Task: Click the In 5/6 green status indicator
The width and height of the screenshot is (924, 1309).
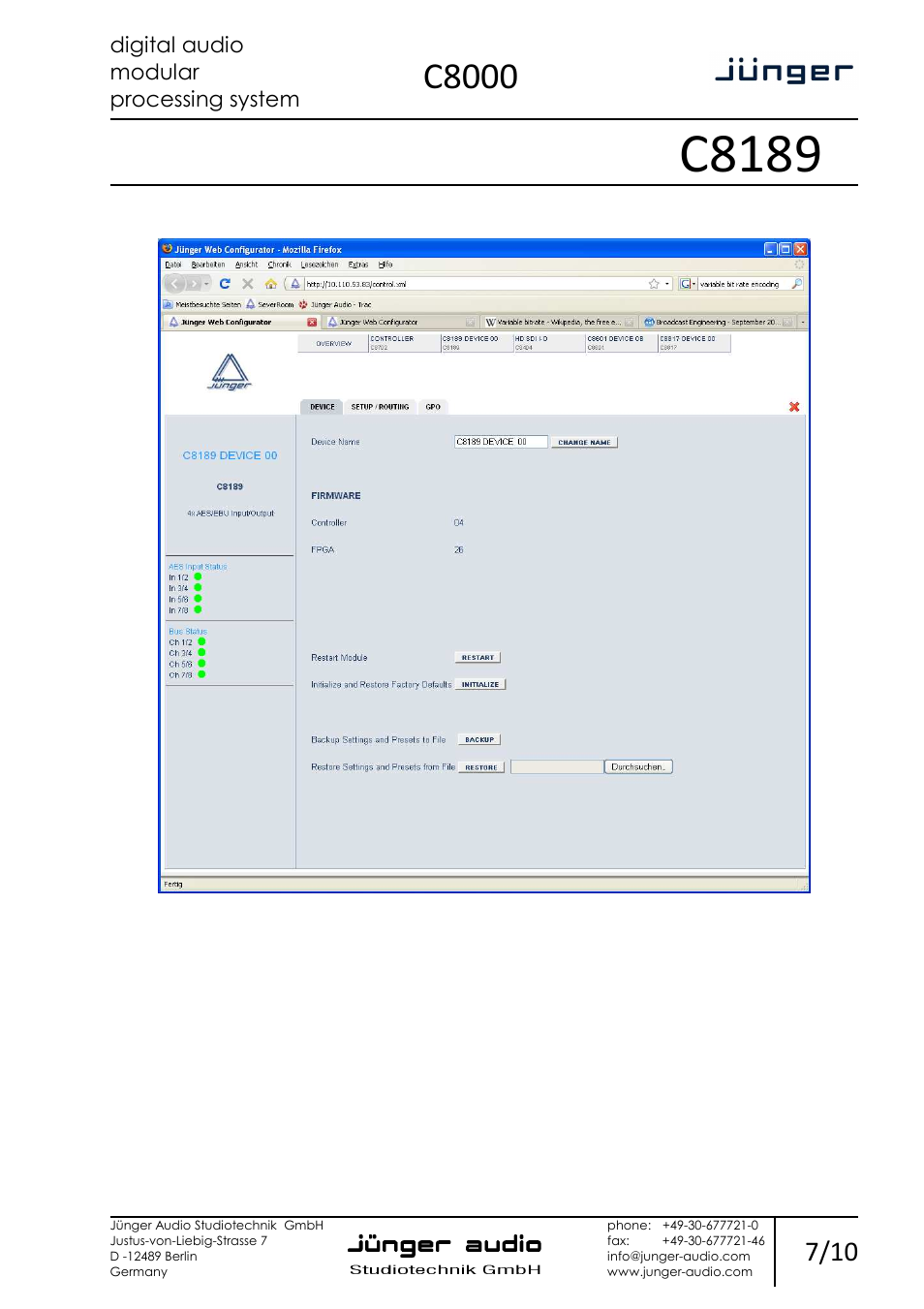Action: coord(198,599)
